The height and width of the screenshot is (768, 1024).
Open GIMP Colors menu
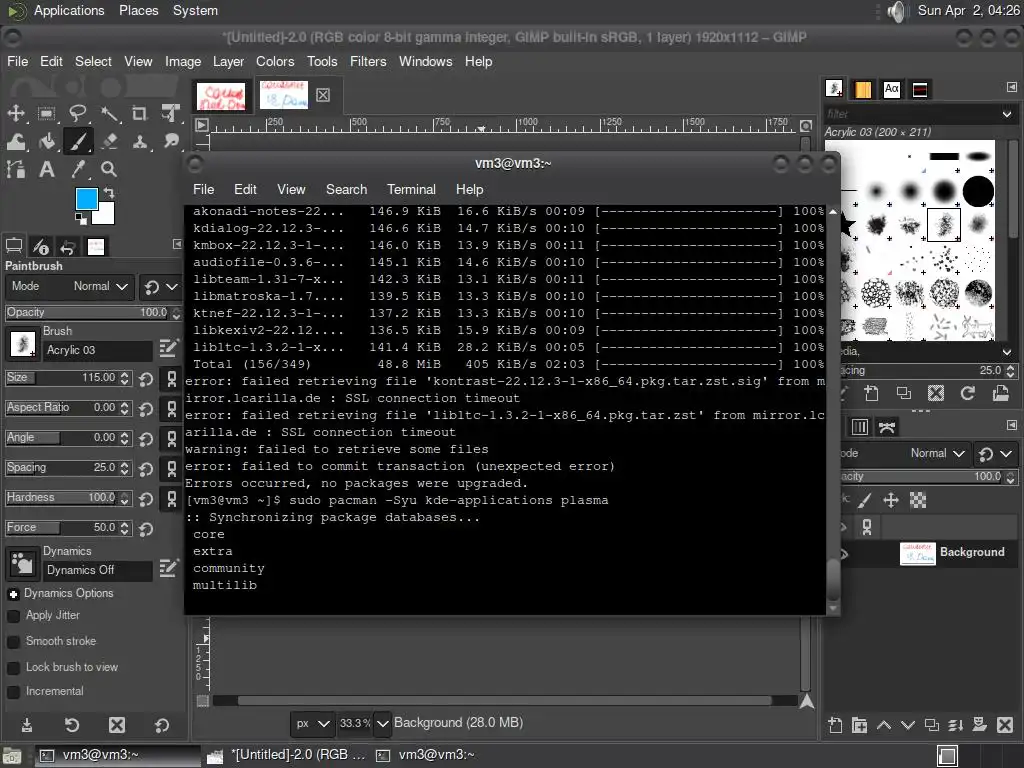pos(275,61)
